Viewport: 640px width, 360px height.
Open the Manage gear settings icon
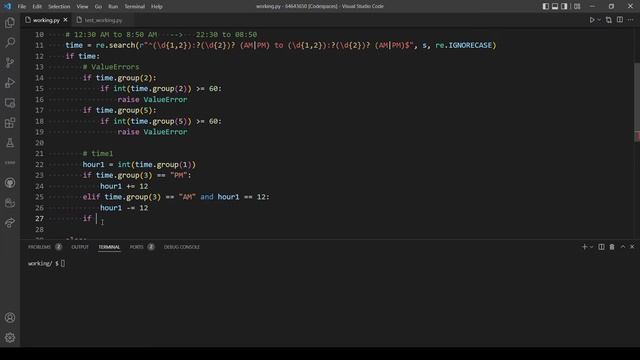pos(10,338)
